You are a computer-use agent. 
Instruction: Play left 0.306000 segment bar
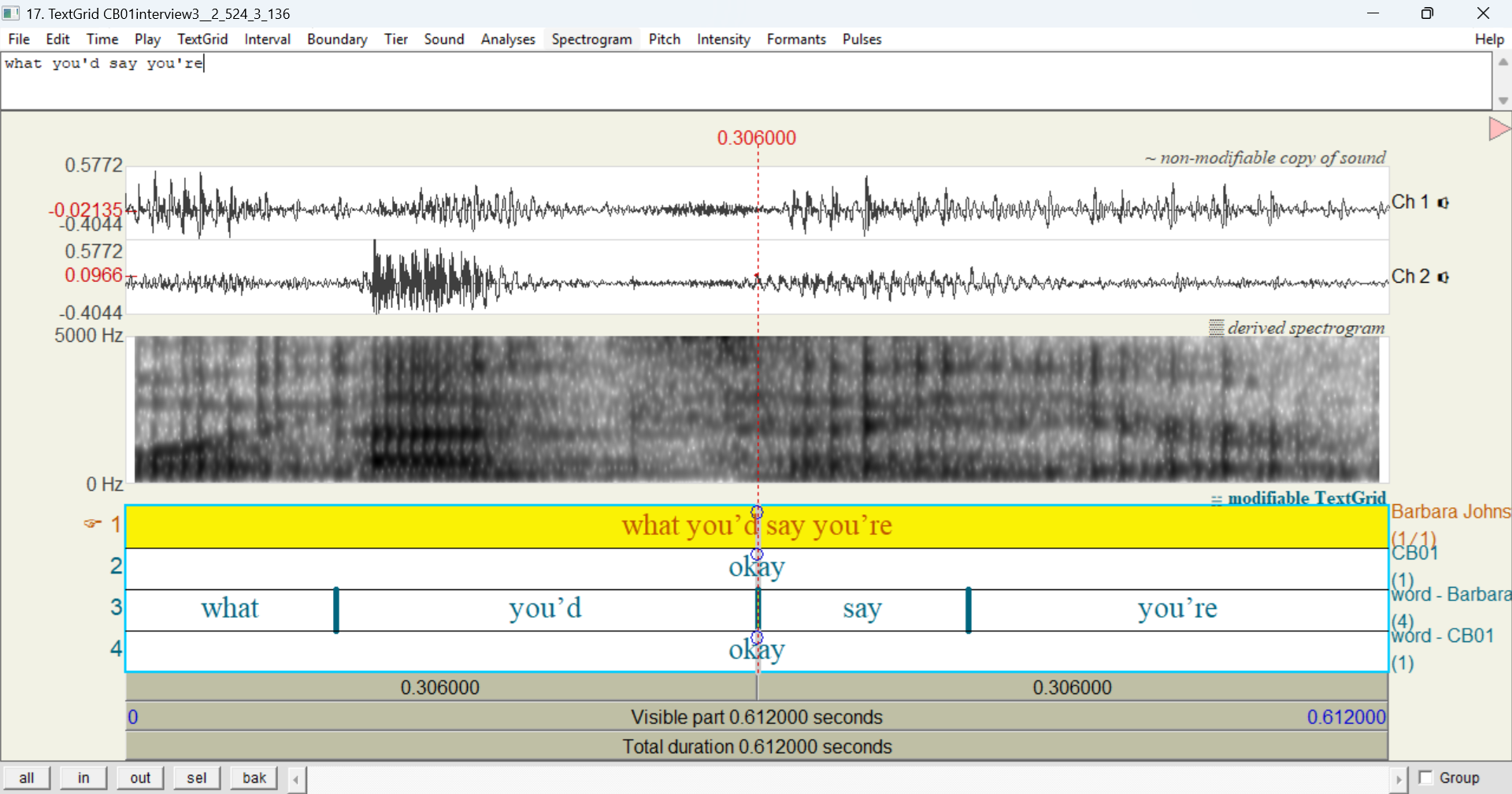point(441,687)
